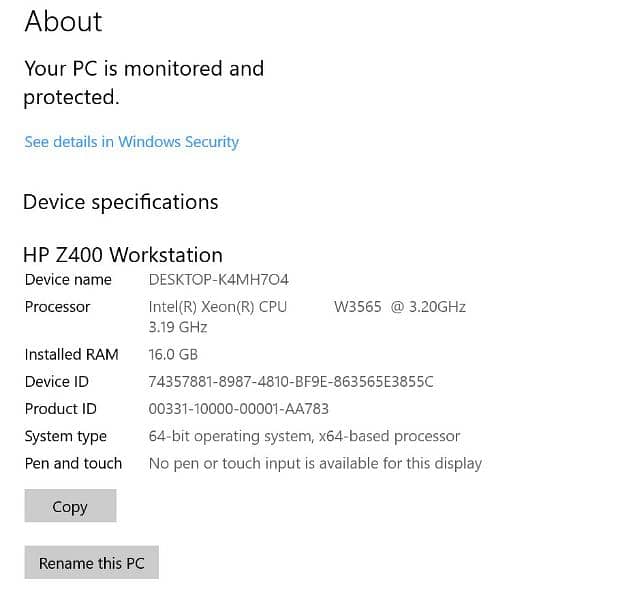Click the Device specifications heading

point(121,202)
